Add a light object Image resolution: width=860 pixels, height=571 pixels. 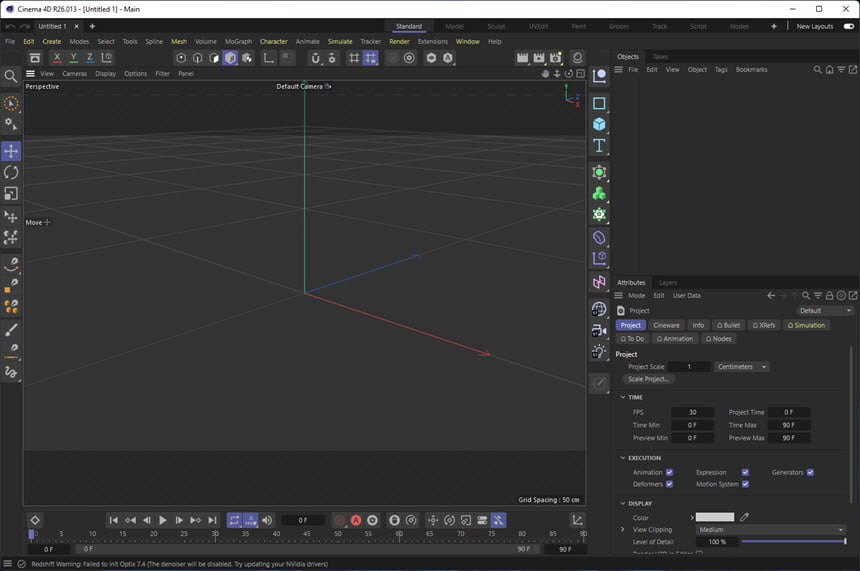click(x=599, y=352)
